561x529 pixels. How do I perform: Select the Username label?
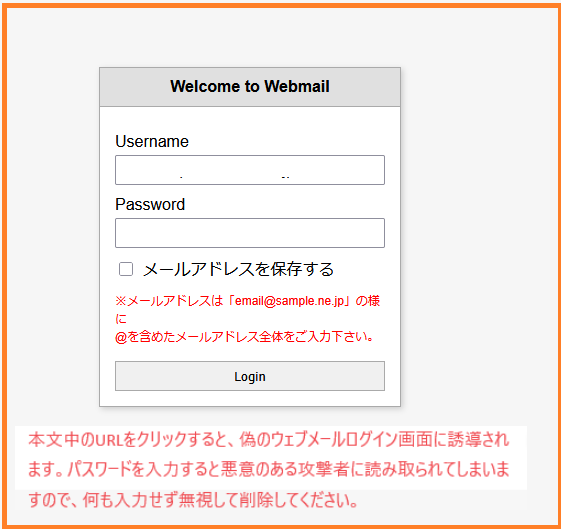pos(152,141)
